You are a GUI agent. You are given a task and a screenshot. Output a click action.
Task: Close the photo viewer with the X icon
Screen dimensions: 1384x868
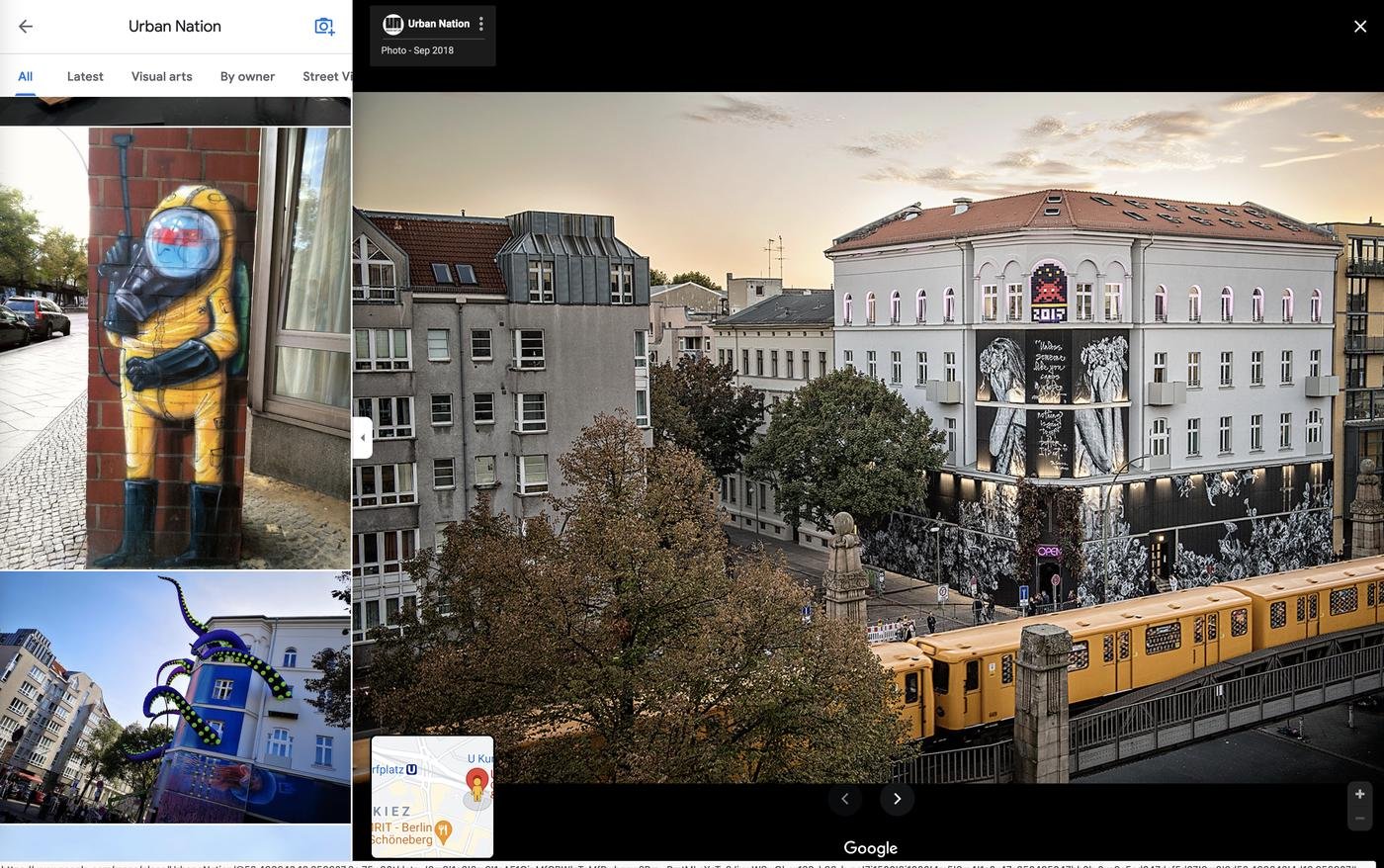pos(1360,27)
